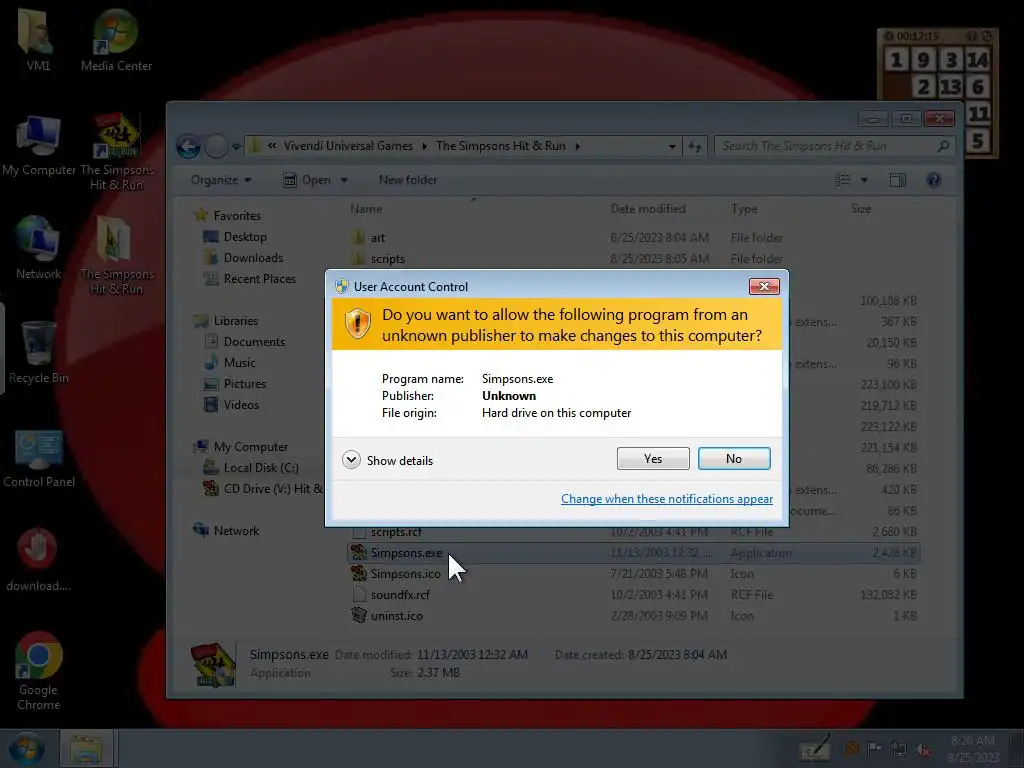Select Videos library

coord(232,404)
